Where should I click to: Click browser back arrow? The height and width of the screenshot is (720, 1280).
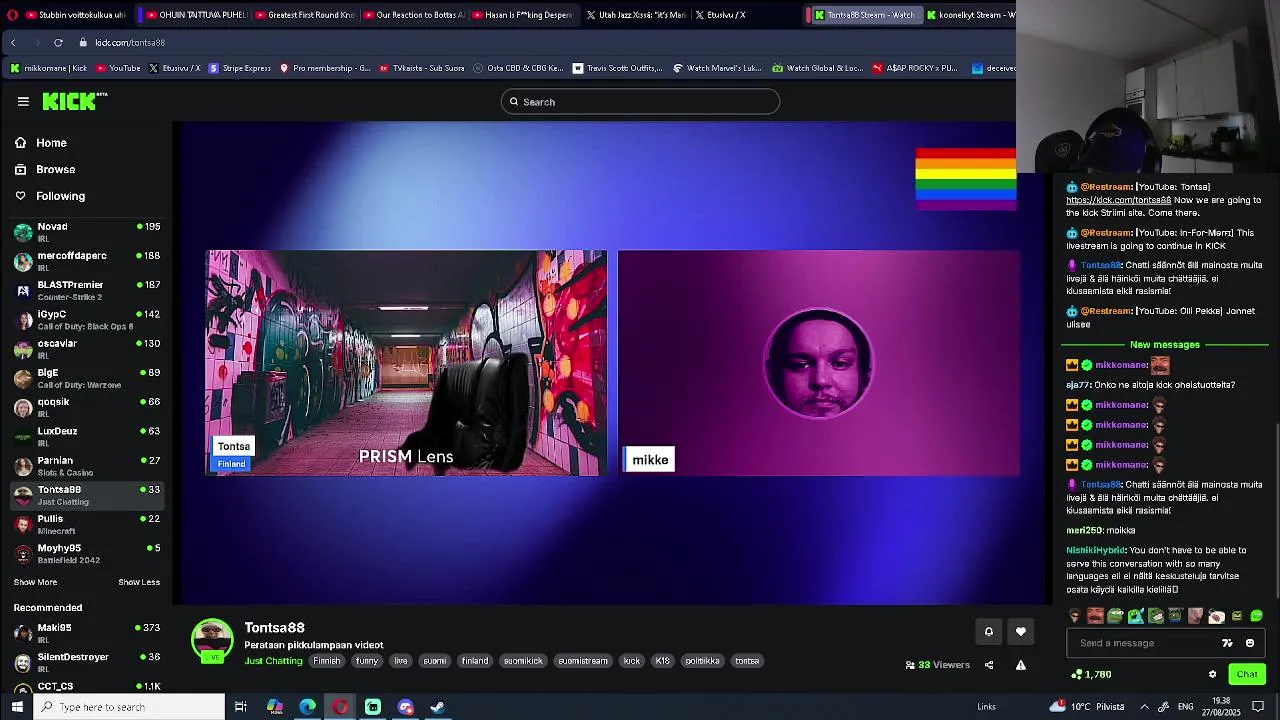pyautogui.click(x=13, y=43)
